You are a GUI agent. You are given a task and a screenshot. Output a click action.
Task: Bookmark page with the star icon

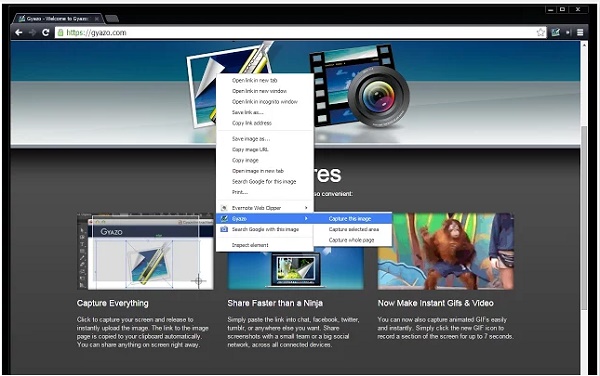[x=540, y=33]
